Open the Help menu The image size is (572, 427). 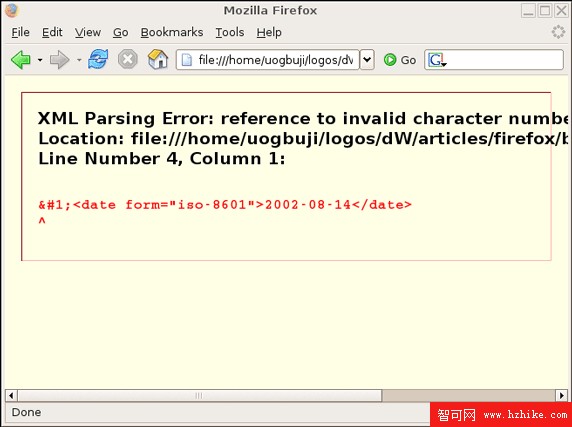(x=269, y=32)
